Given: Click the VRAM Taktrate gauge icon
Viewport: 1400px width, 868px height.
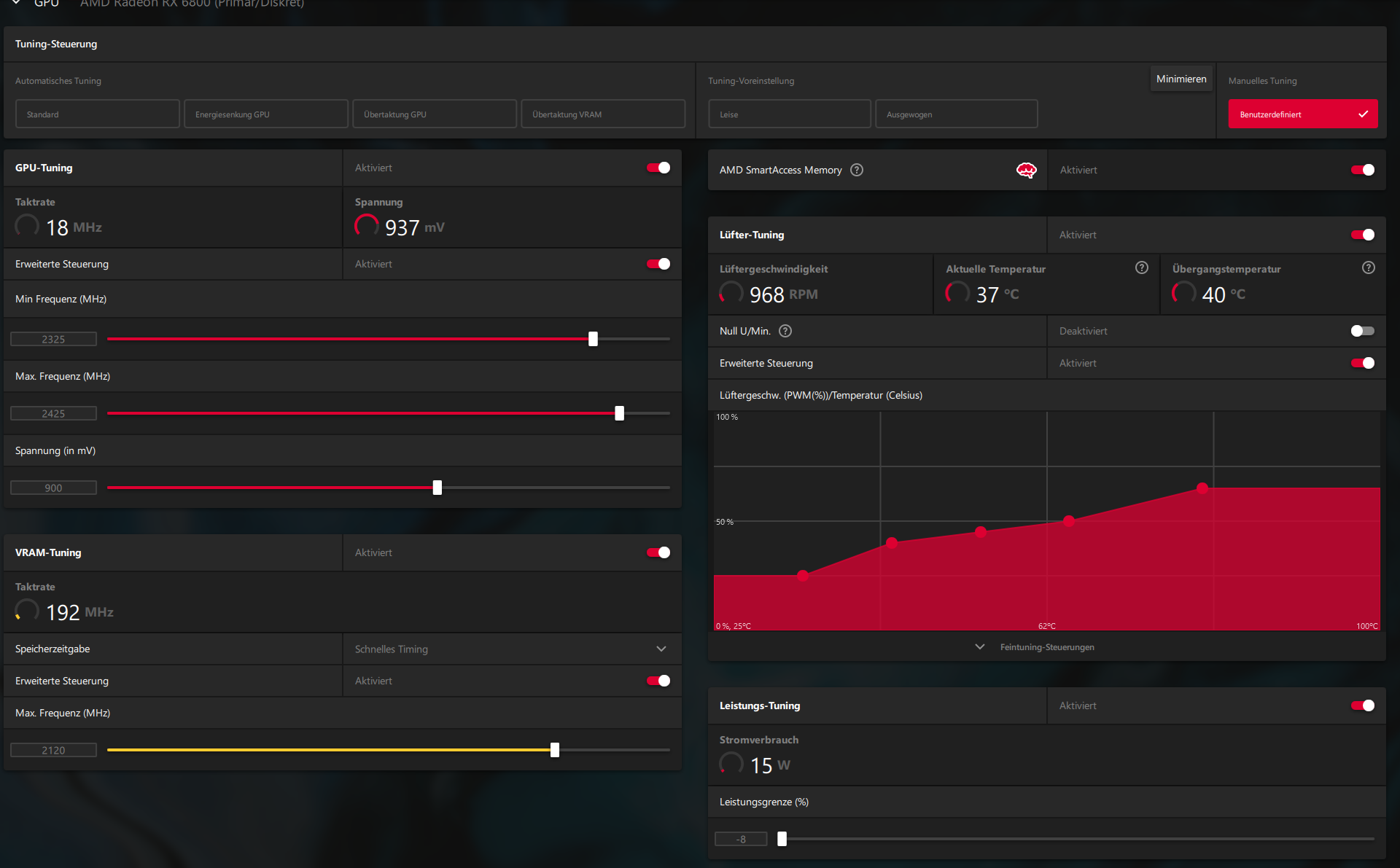Looking at the screenshot, I should pyautogui.click(x=27, y=611).
